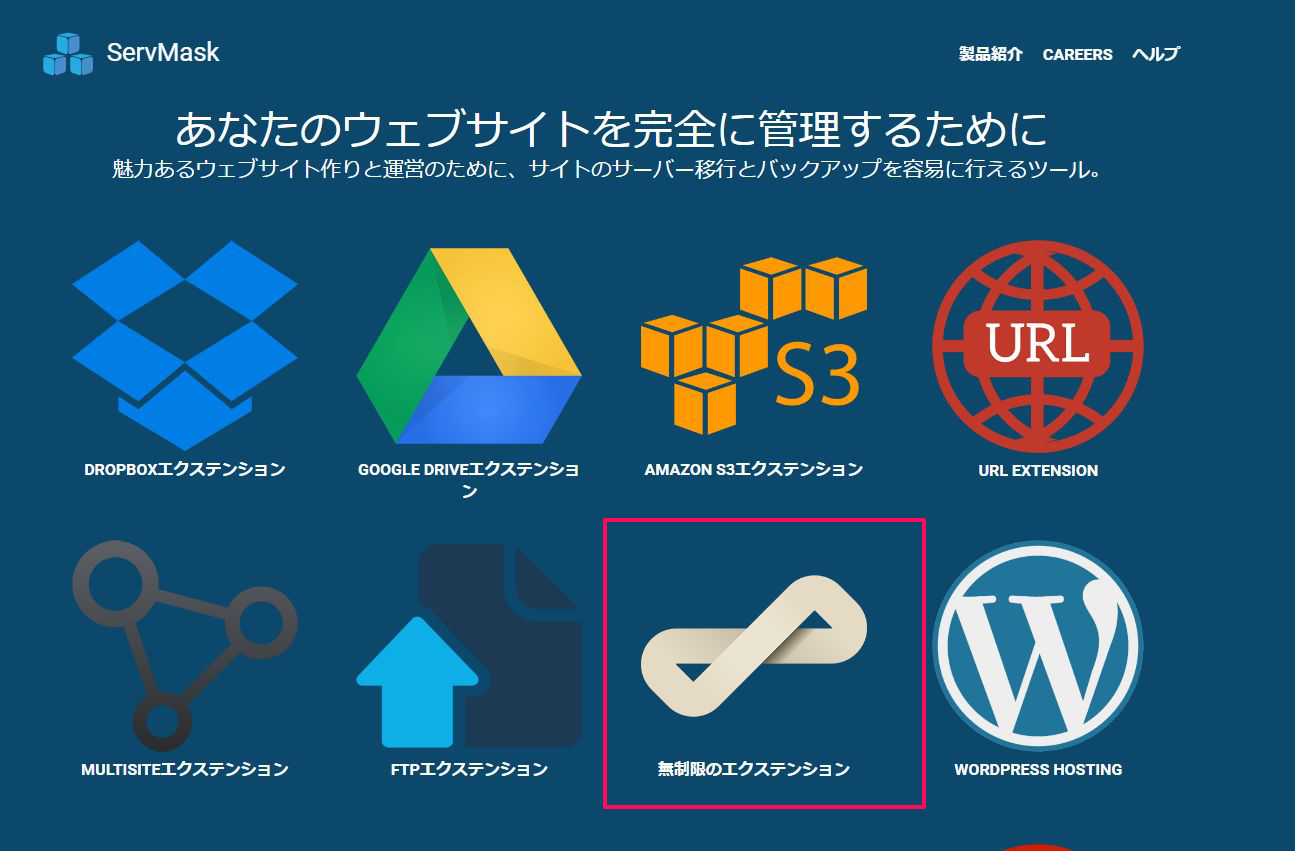Open the WORDPRESS HOSTING label link
The width and height of the screenshot is (1295, 851).
[1038, 770]
